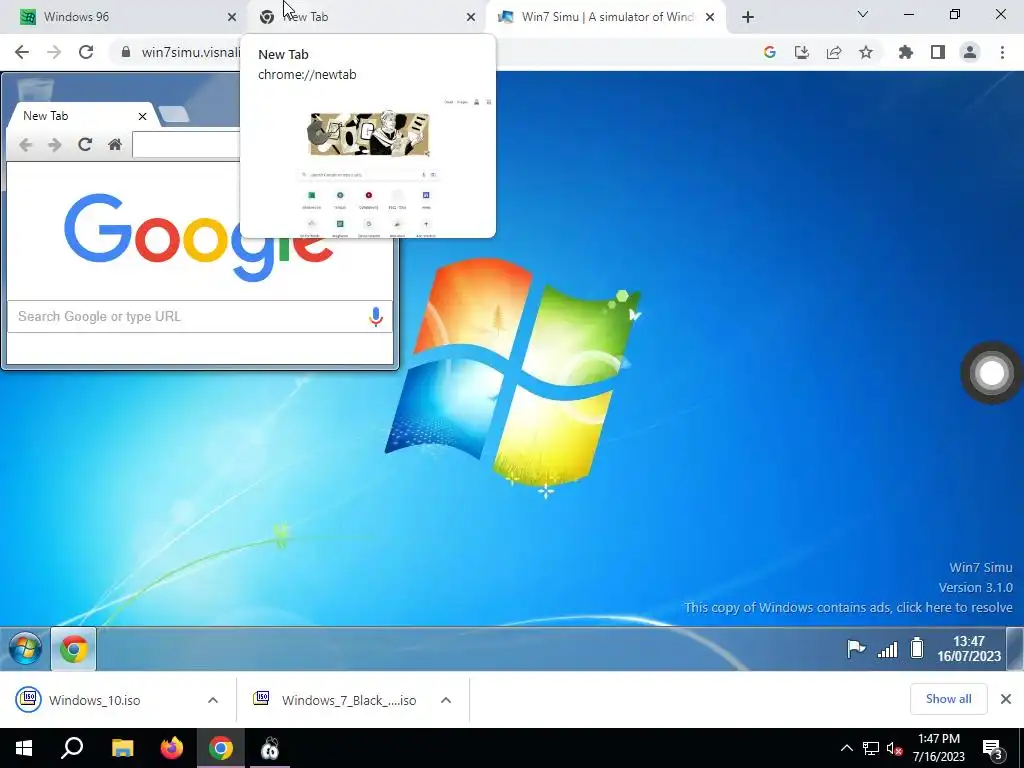This screenshot has height=768, width=1024.
Task: Share this page icon
Action: click(x=834, y=52)
